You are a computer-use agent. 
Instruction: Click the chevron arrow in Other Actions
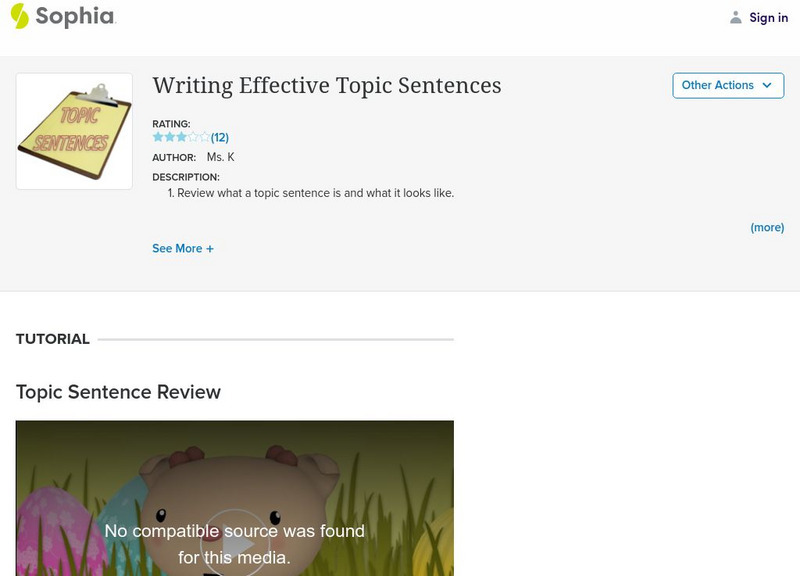coord(767,85)
